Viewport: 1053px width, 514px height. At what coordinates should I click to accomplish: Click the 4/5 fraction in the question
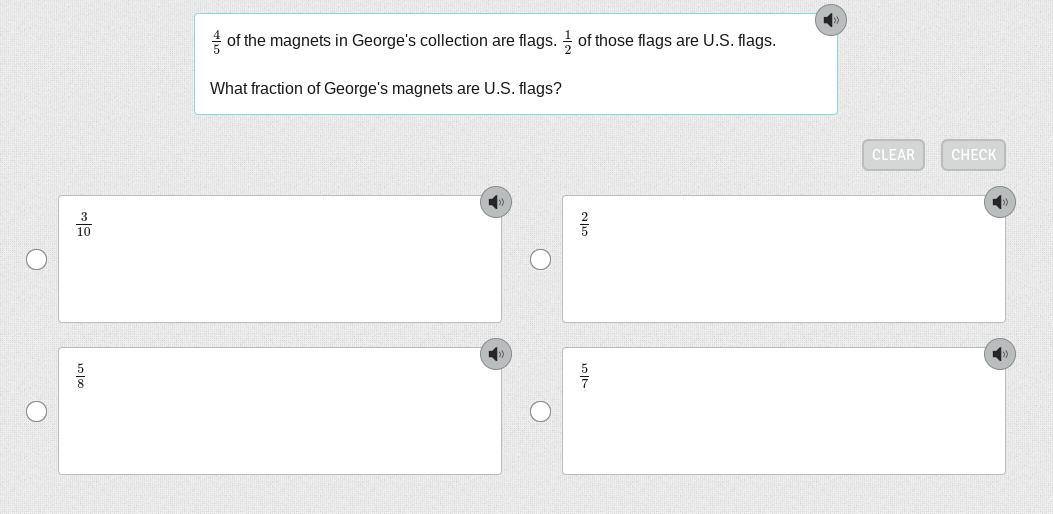216,42
